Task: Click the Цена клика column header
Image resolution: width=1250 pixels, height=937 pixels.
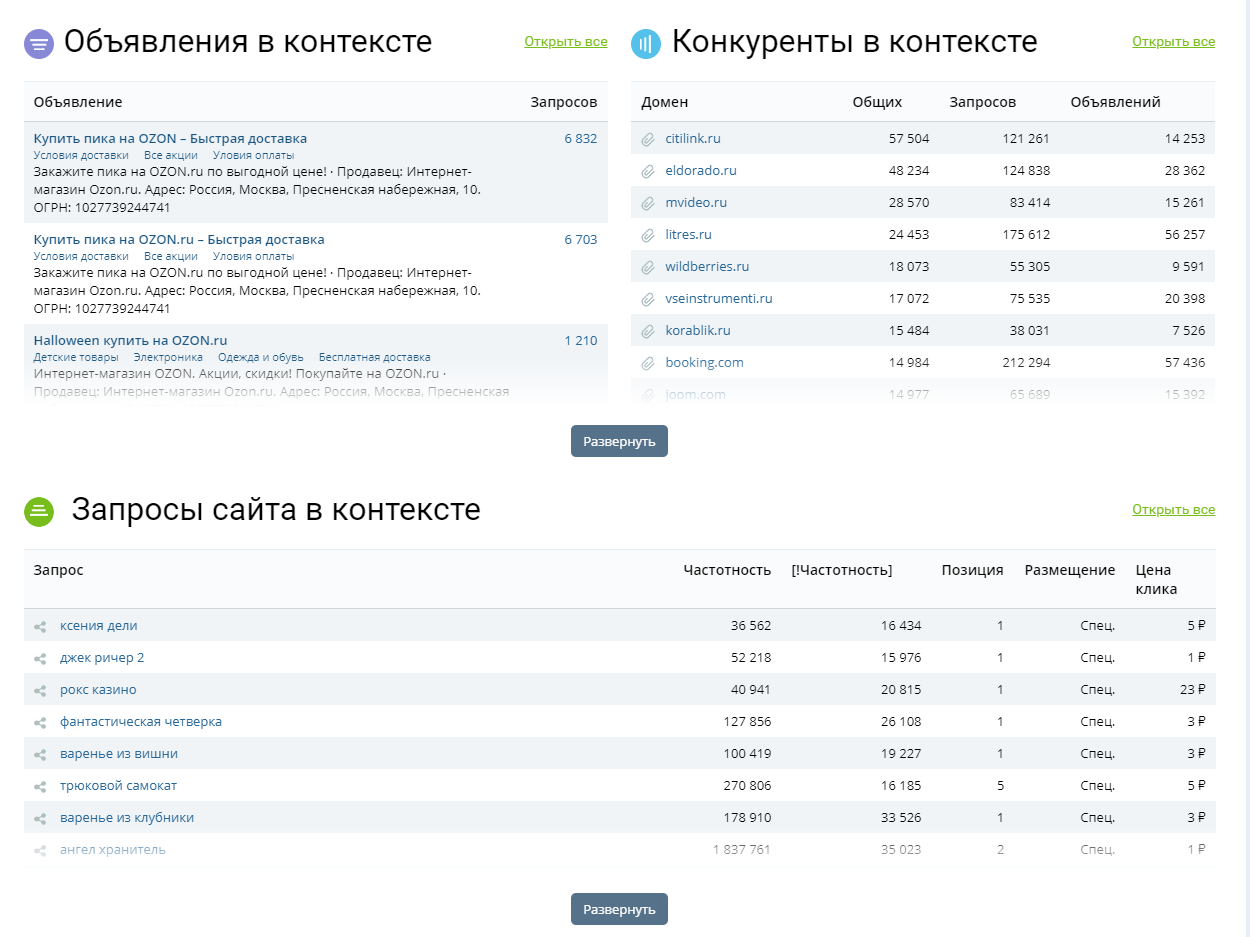Action: point(1156,579)
